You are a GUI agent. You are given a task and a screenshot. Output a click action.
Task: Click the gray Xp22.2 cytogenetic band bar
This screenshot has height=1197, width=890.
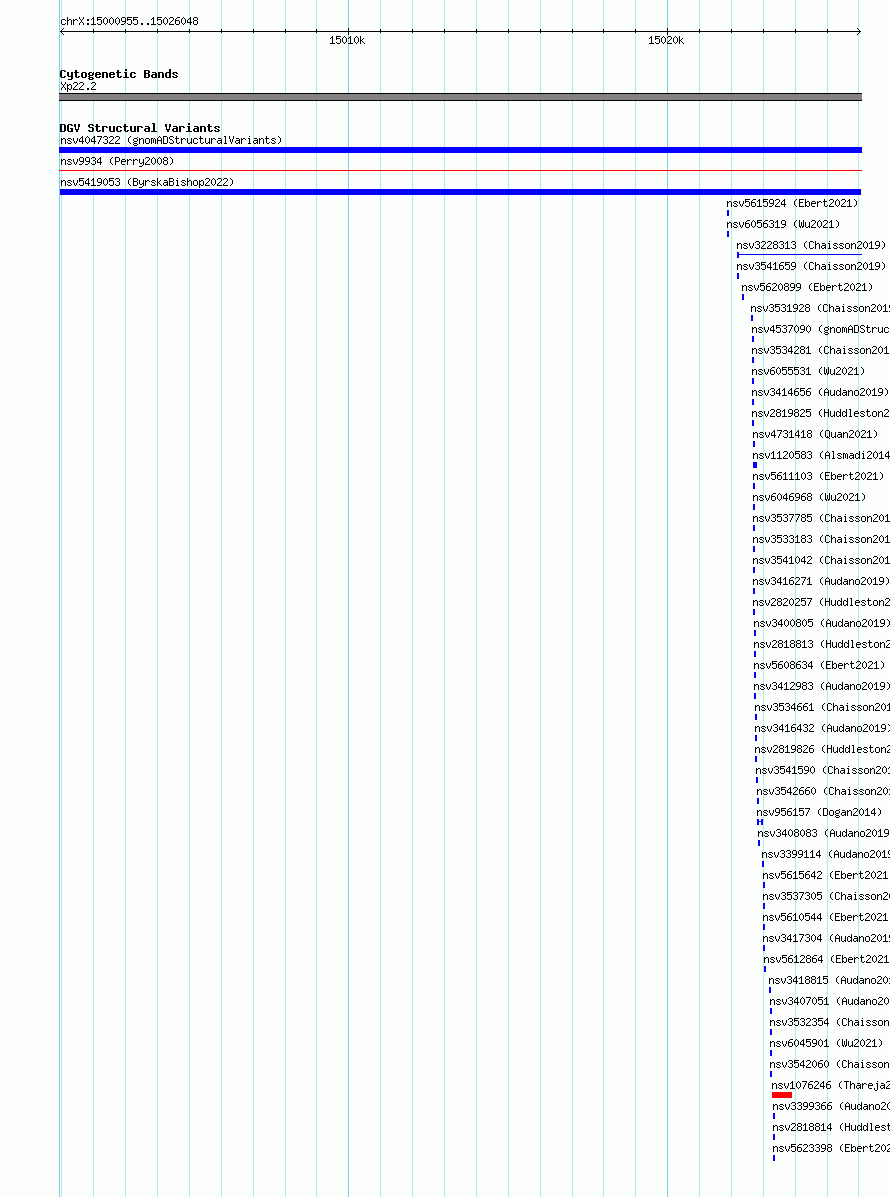pyautogui.click(x=460, y=97)
